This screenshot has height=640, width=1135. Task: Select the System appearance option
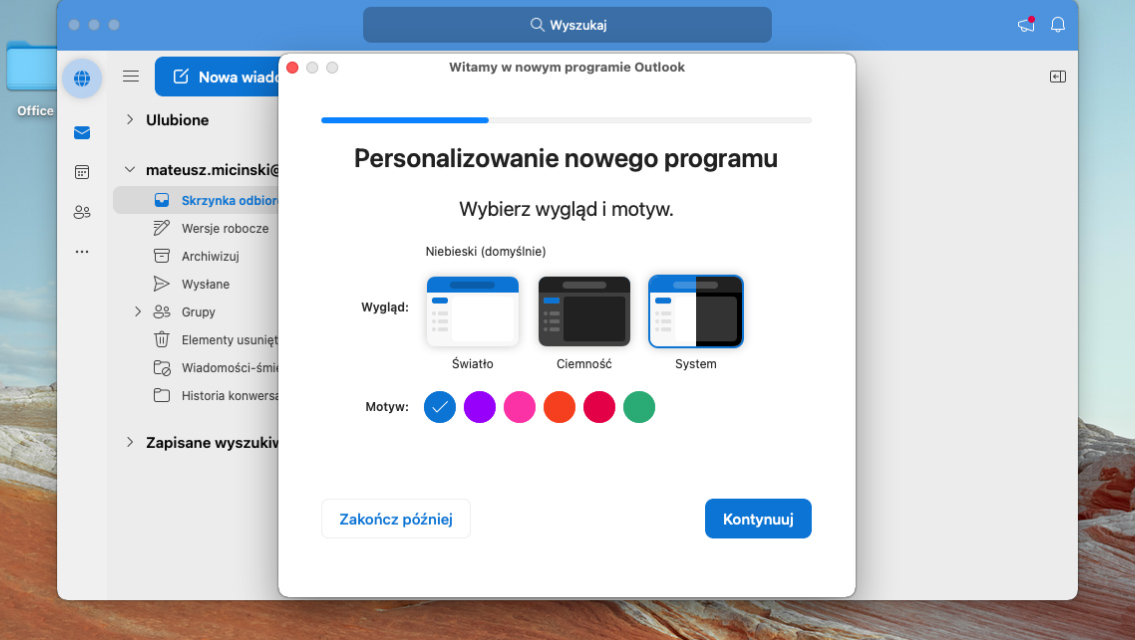pyautogui.click(x=696, y=311)
